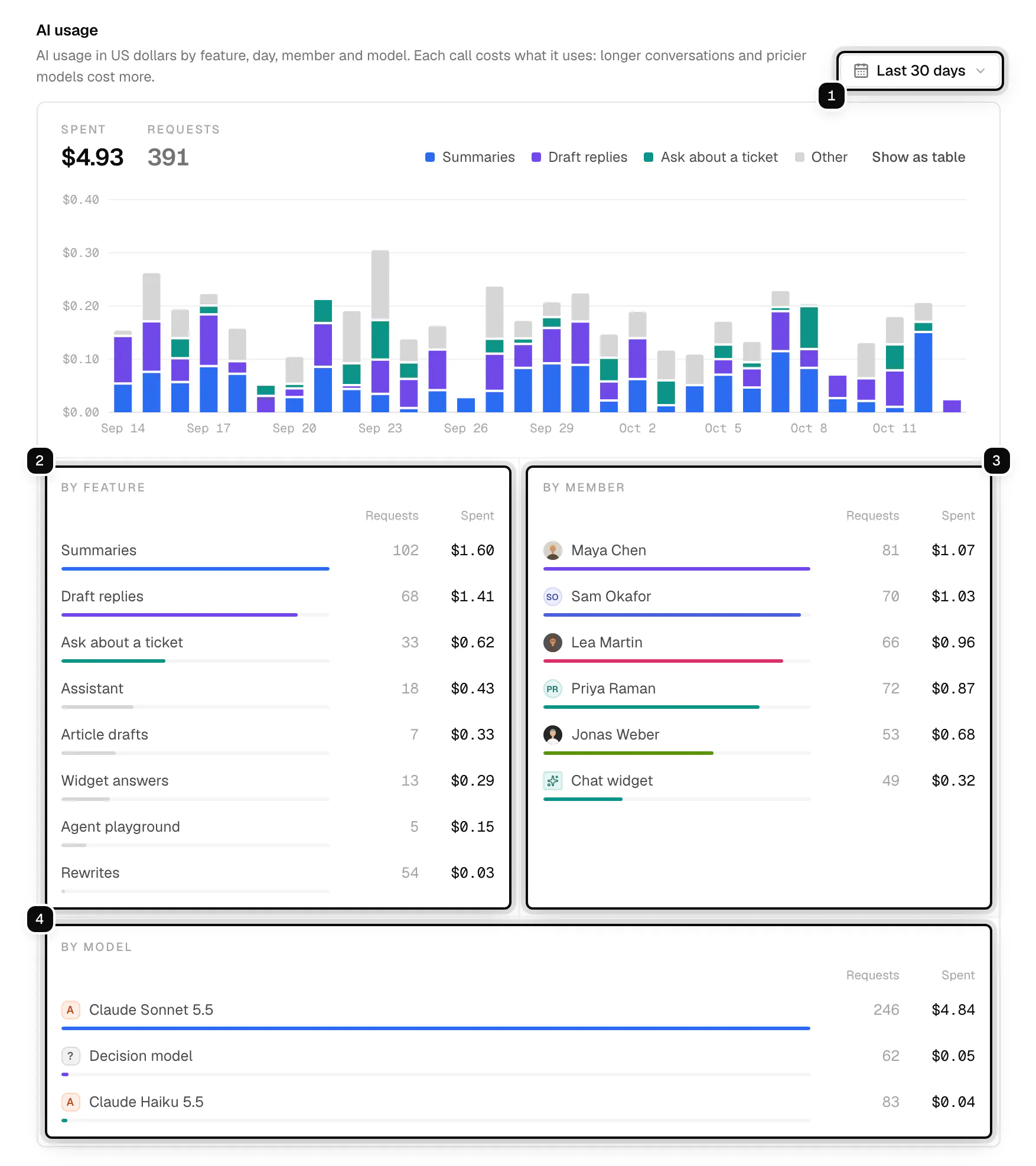
Task: Click the Chat widget sparkle icon
Action: click(x=552, y=781)
